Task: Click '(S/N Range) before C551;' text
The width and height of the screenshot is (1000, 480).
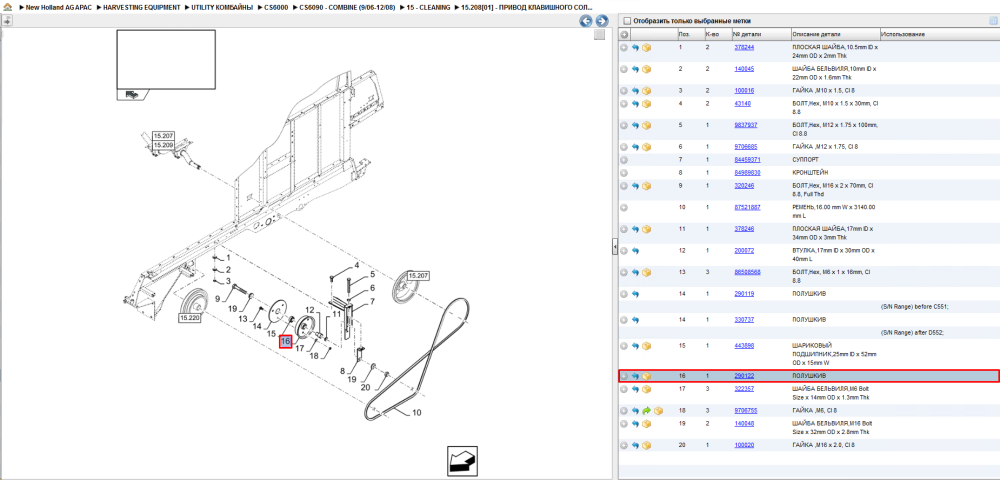Action: pyautogui.click(x=914, y=307)
